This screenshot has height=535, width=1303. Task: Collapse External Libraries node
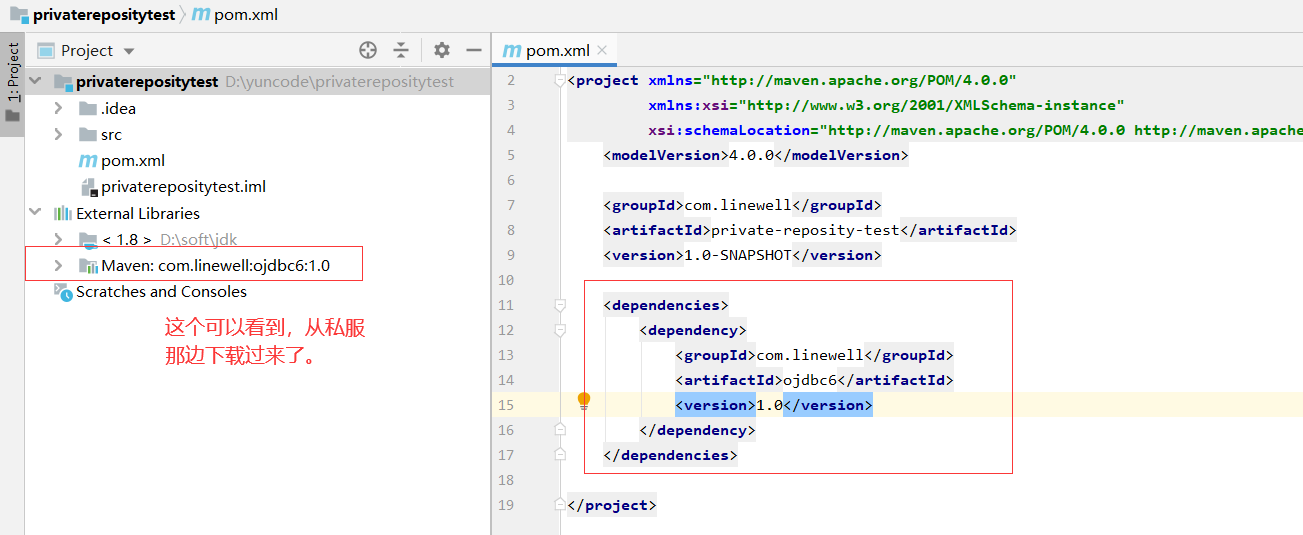pos(36,213)
